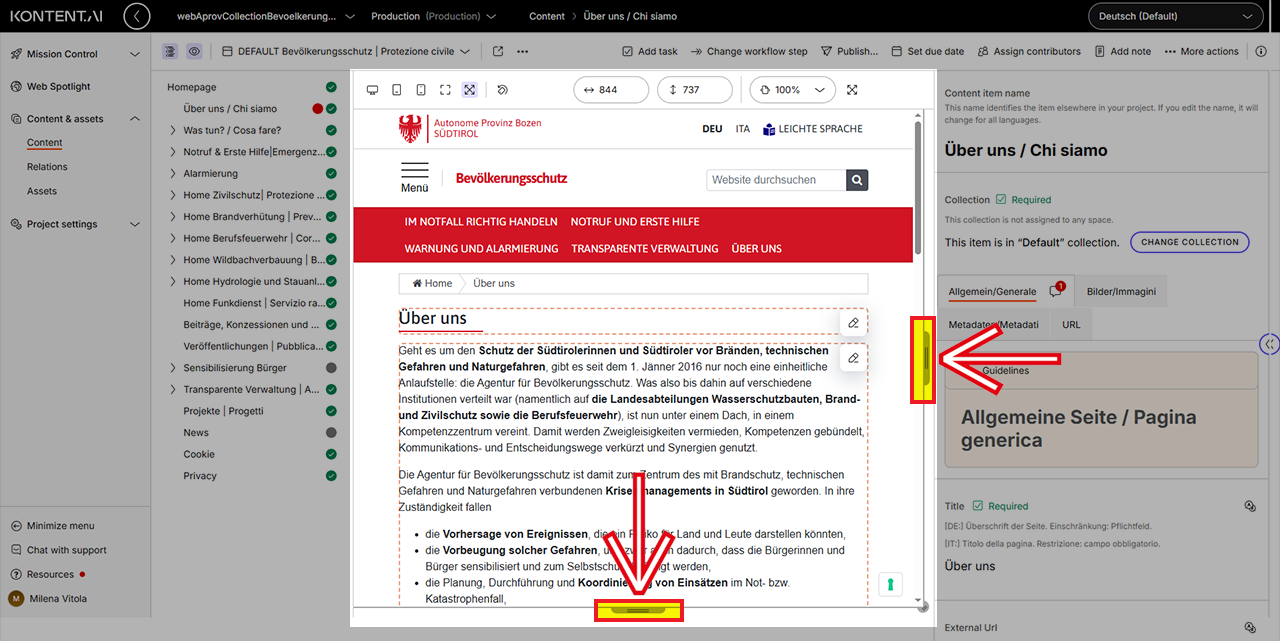
Task: Select the desktop preview device icon
Action: point(372,90)
